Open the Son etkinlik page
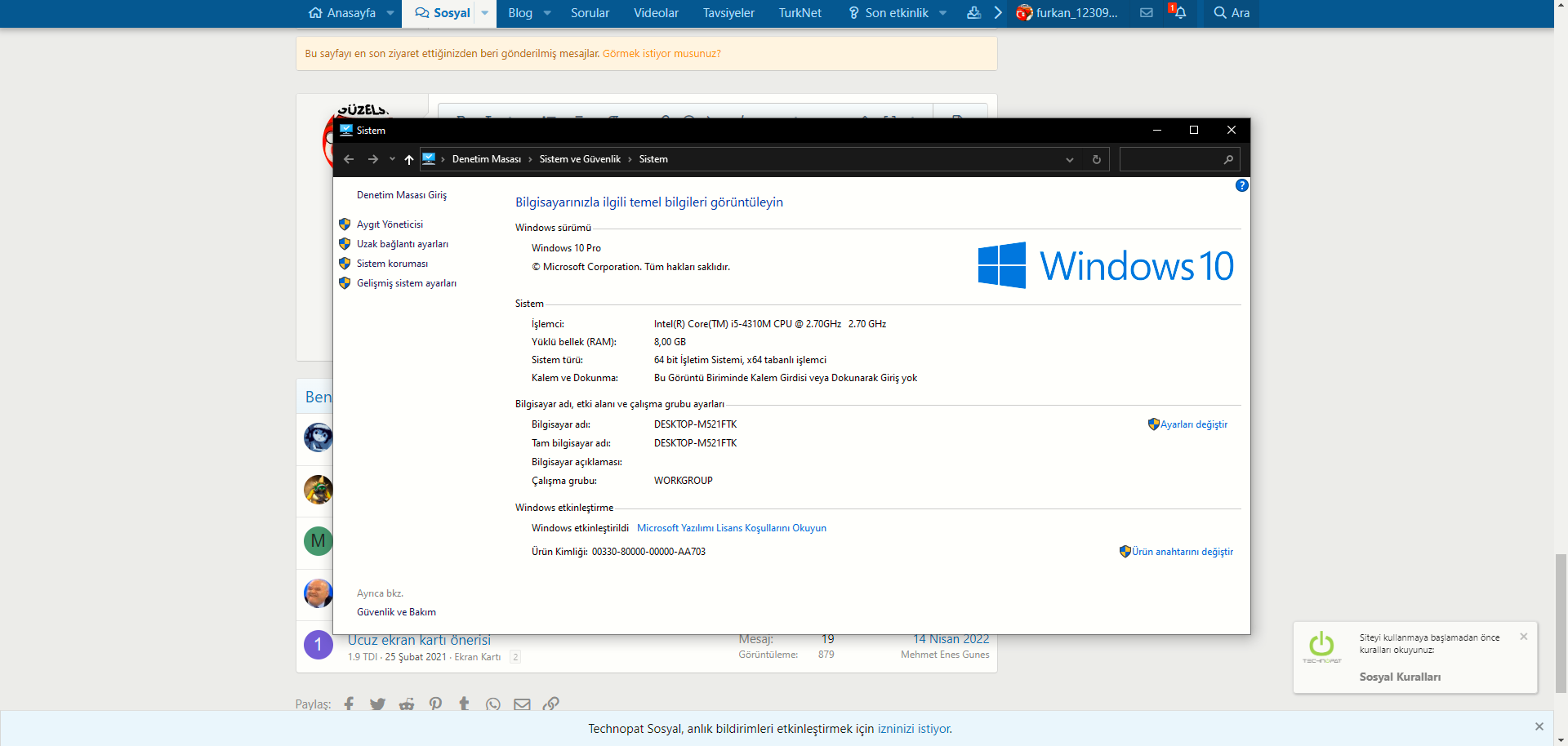Viewport: 1568px width, 746px height. click(889, 13)
